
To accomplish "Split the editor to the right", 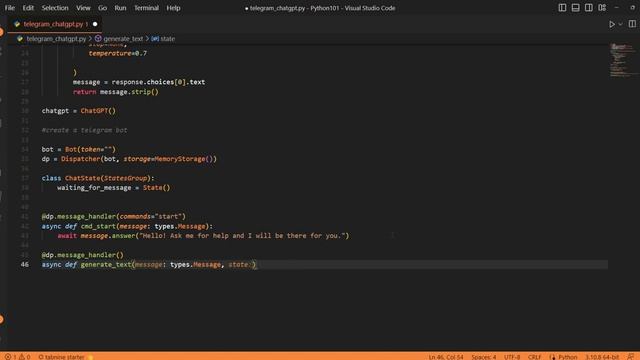I will (632, 24).
